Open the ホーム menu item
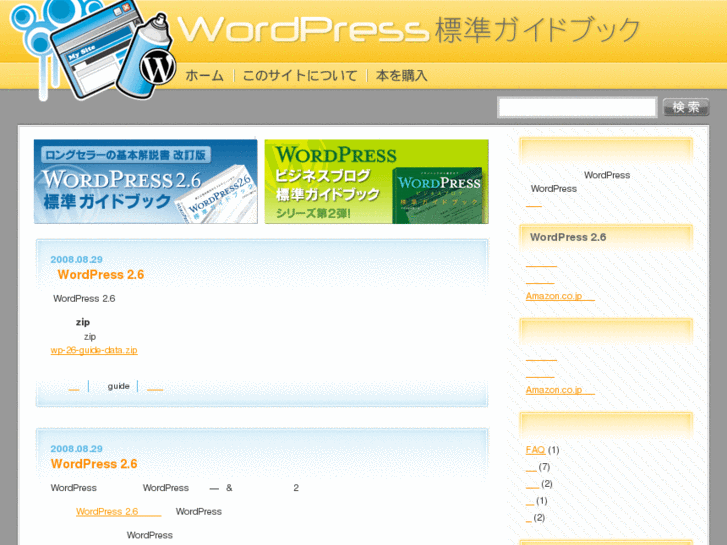This screenshot has height=545, width=727. tap(204, 76)
